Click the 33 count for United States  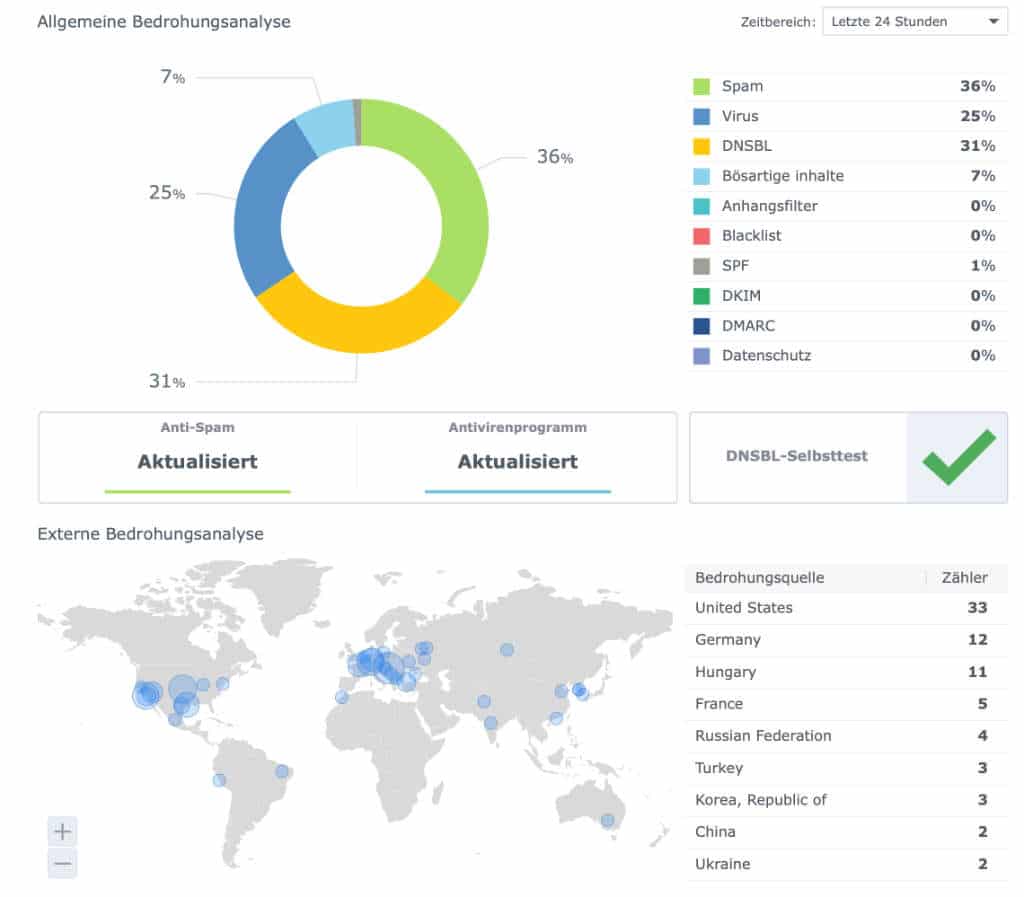[x=977, y=608]
